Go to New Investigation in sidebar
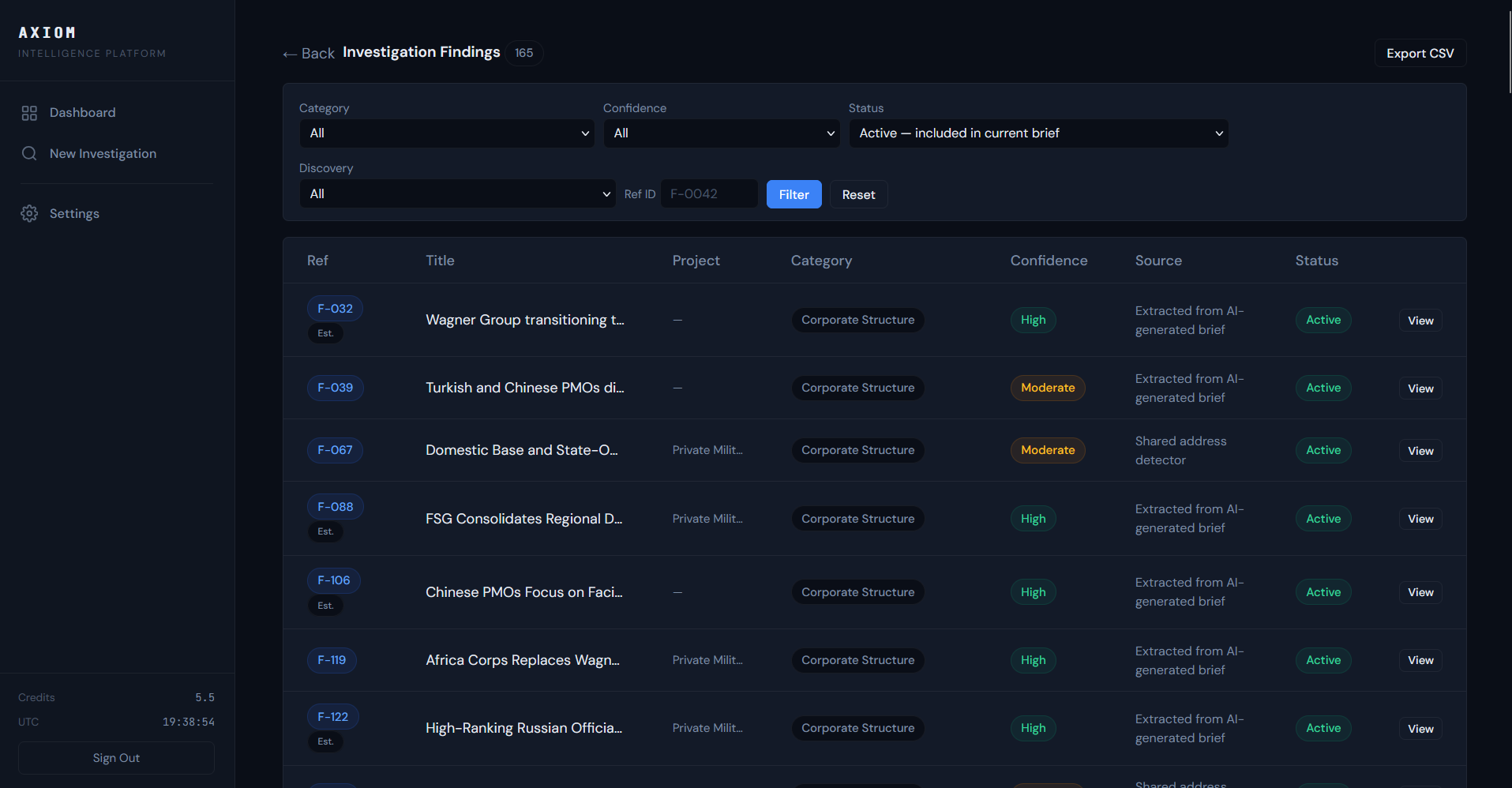Viewport: 1512px width, 788px height. 103,154
